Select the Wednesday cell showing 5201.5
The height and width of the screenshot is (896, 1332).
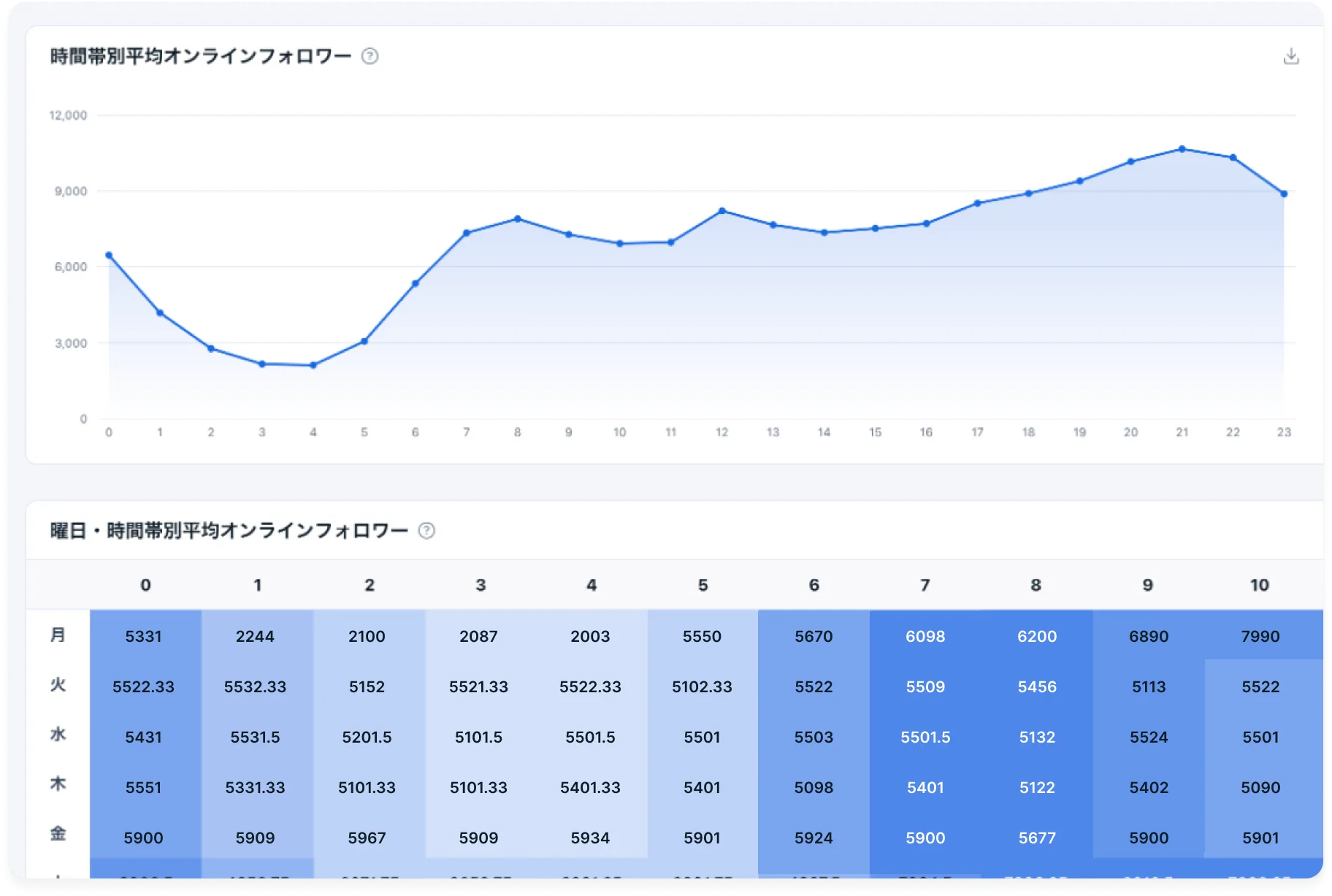click(367, 737)
